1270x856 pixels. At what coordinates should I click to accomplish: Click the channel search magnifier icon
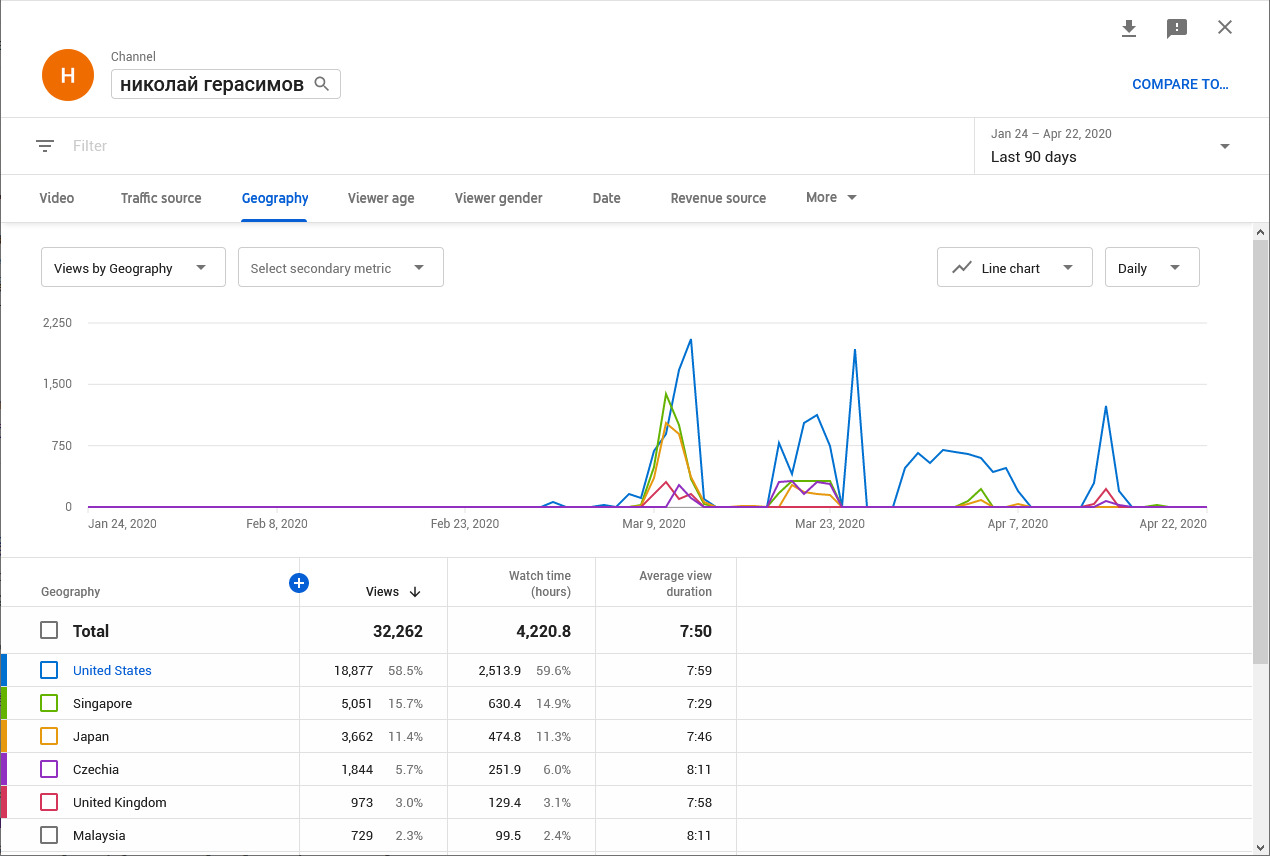pyautogui.click(x=322, y=84)
